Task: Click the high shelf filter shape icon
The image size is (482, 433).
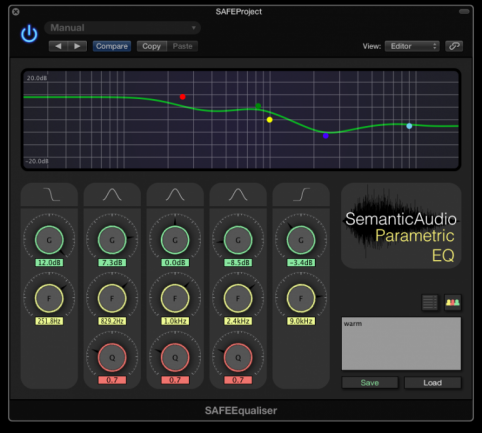Action: [301, 194]
